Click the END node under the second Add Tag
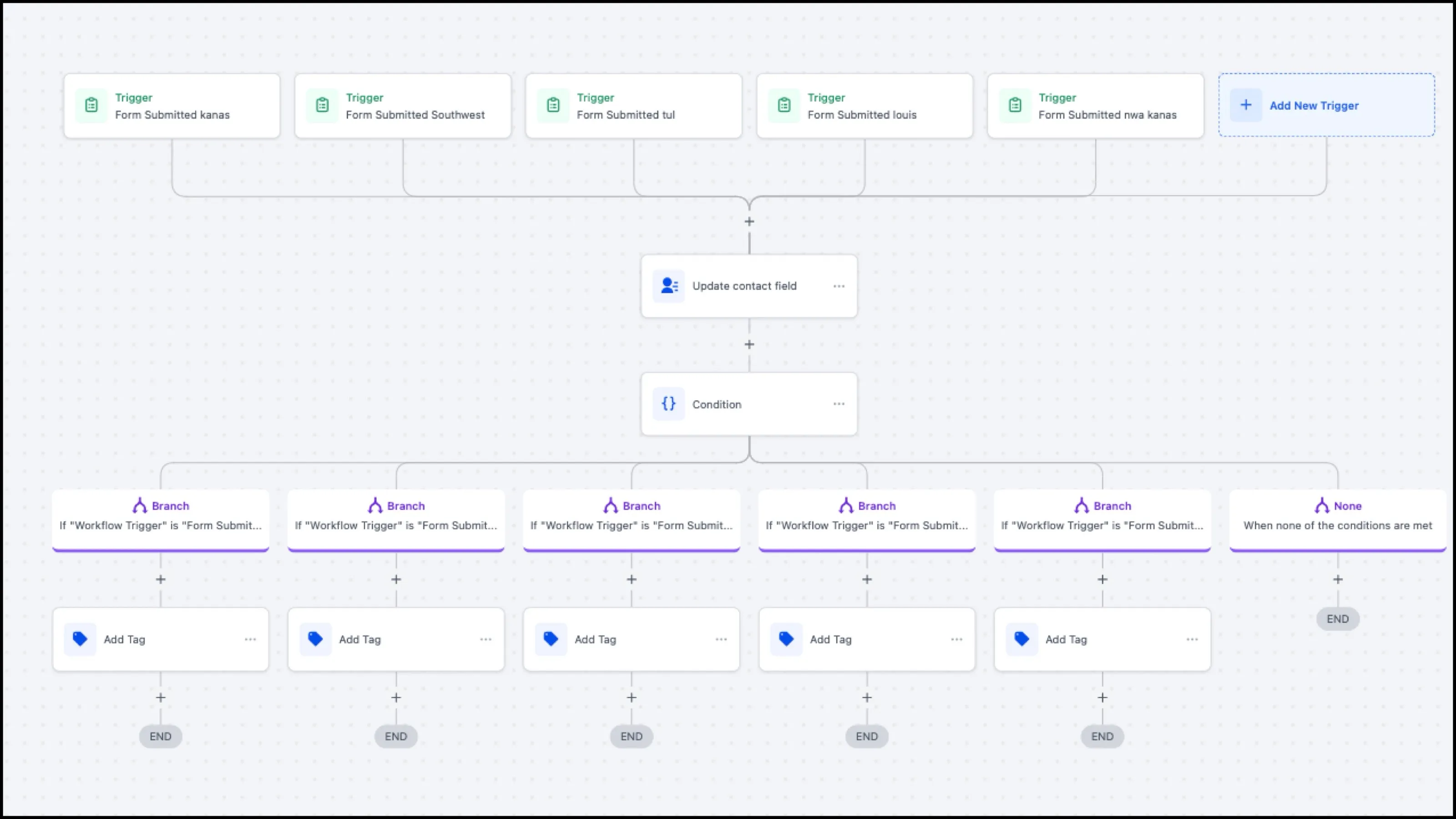 [x=396, y=737]
